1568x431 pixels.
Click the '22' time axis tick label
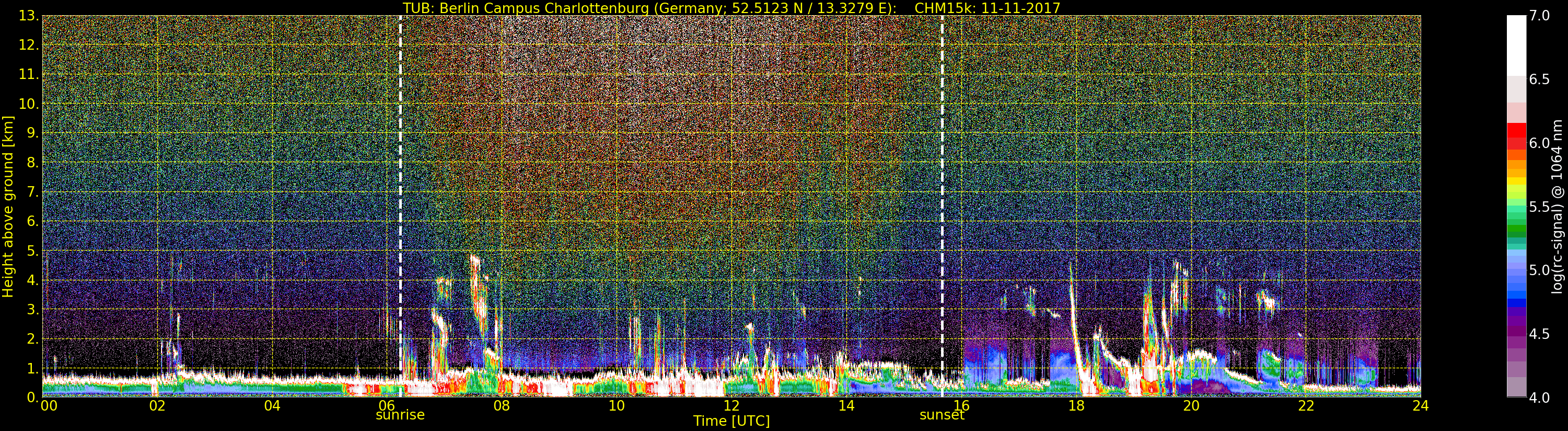pyautogui.click(x=1306, y=406)
